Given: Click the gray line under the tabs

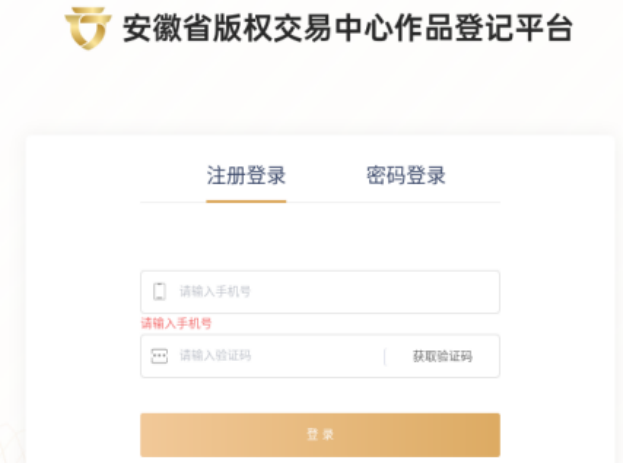Looking at the screenshot, I should (x=393, y=202).
